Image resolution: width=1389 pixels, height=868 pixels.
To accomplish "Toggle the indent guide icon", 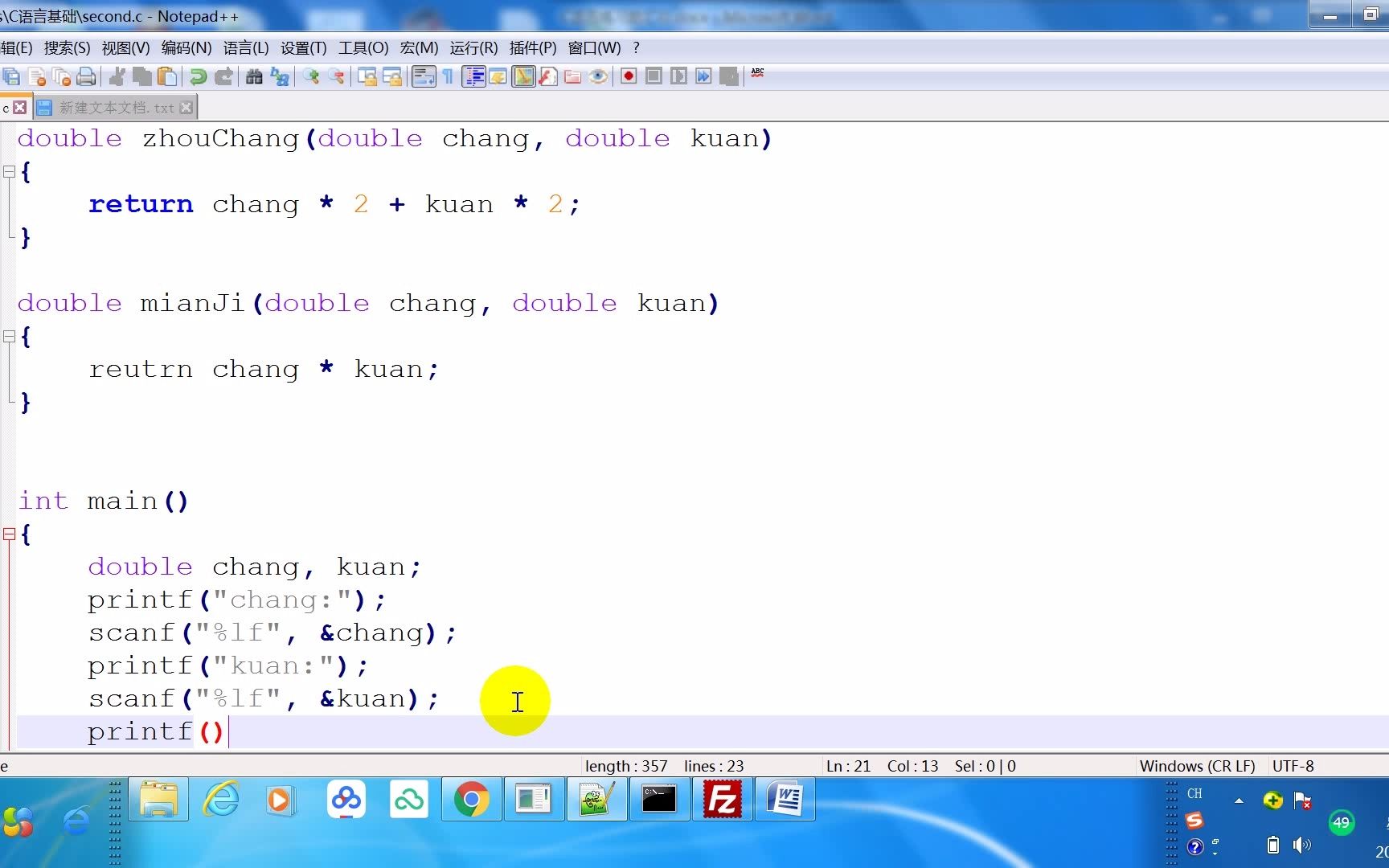I will tap(474, 76).
